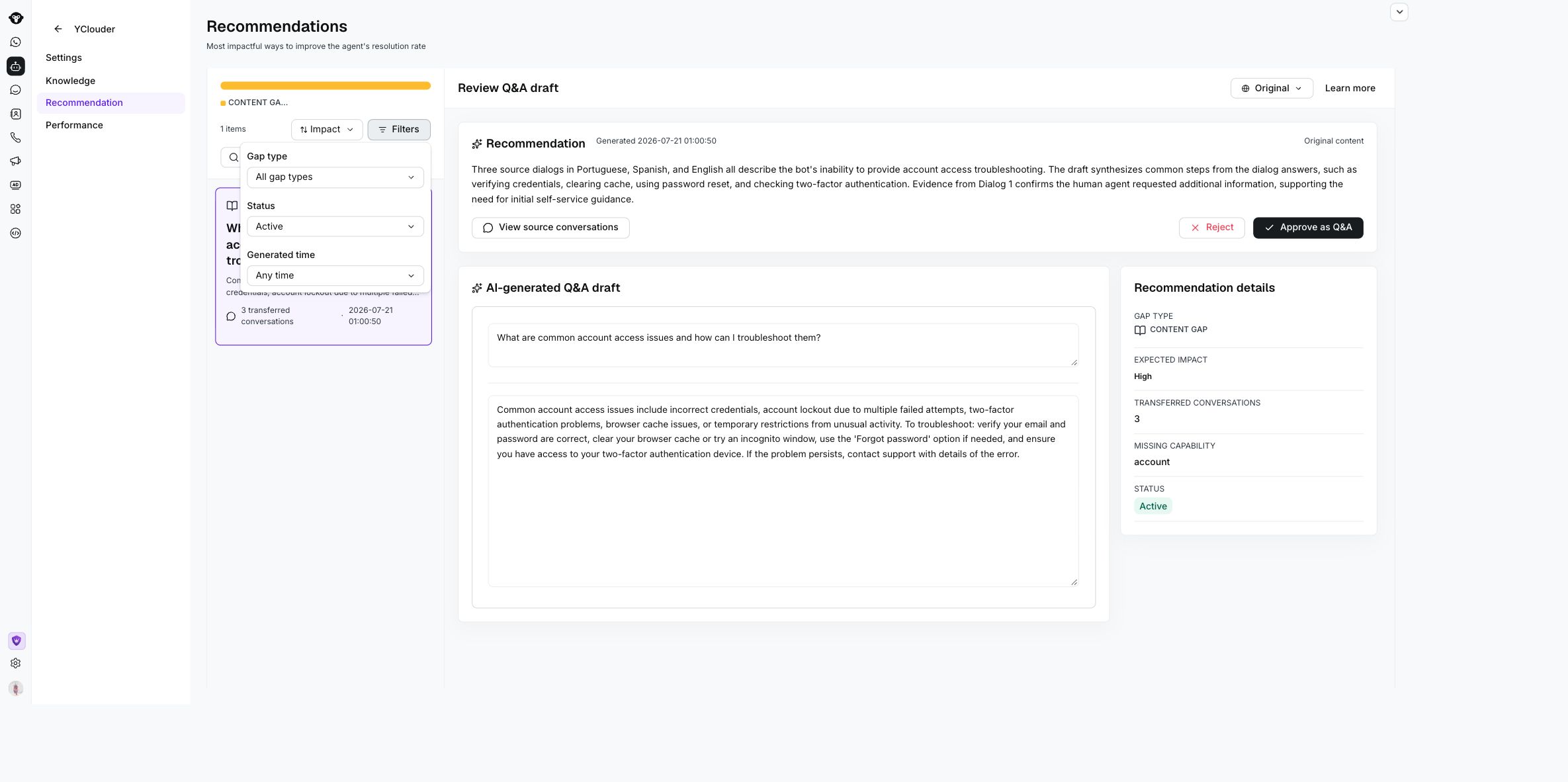
Task: Open the contacts address book icon
Action: [16, 114]
